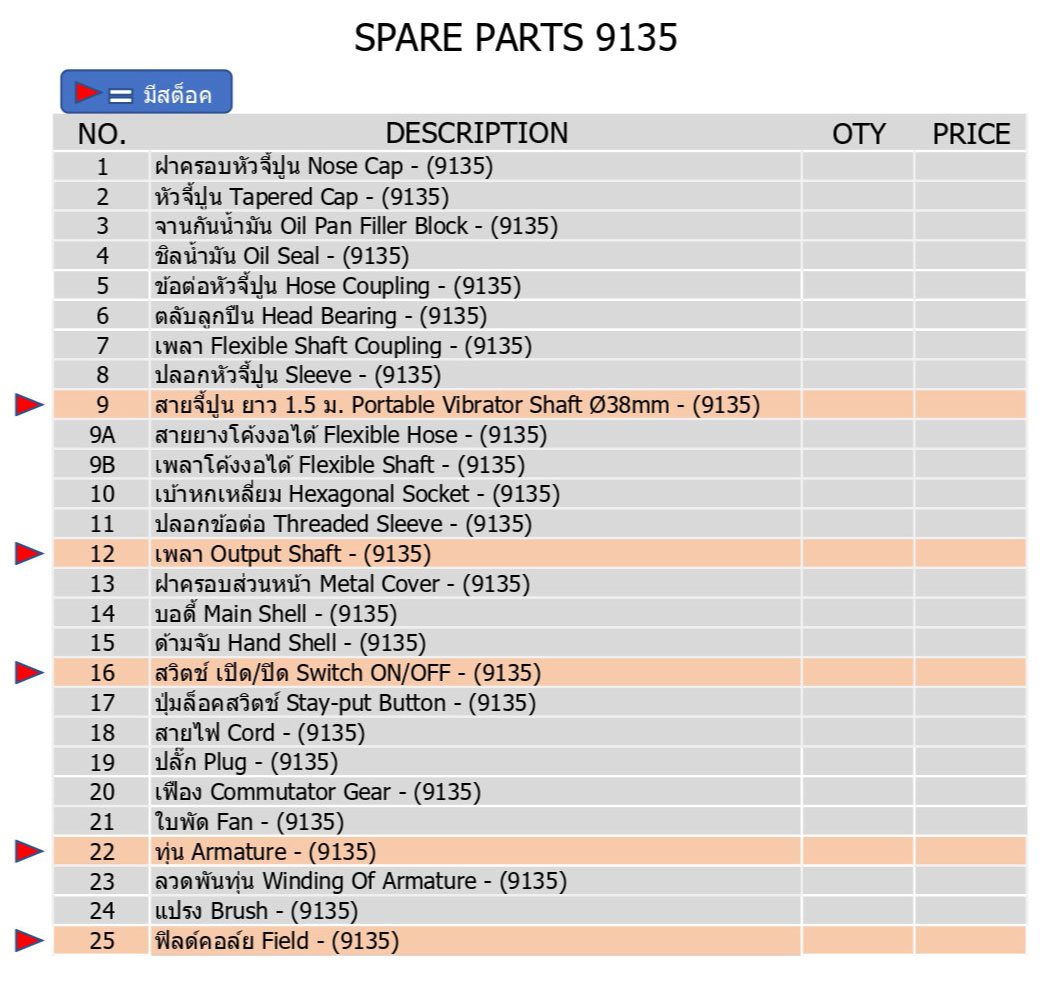1040x992 pixels.
Task: Click the Commutator Gear description
Action: [x=318, y=792]
